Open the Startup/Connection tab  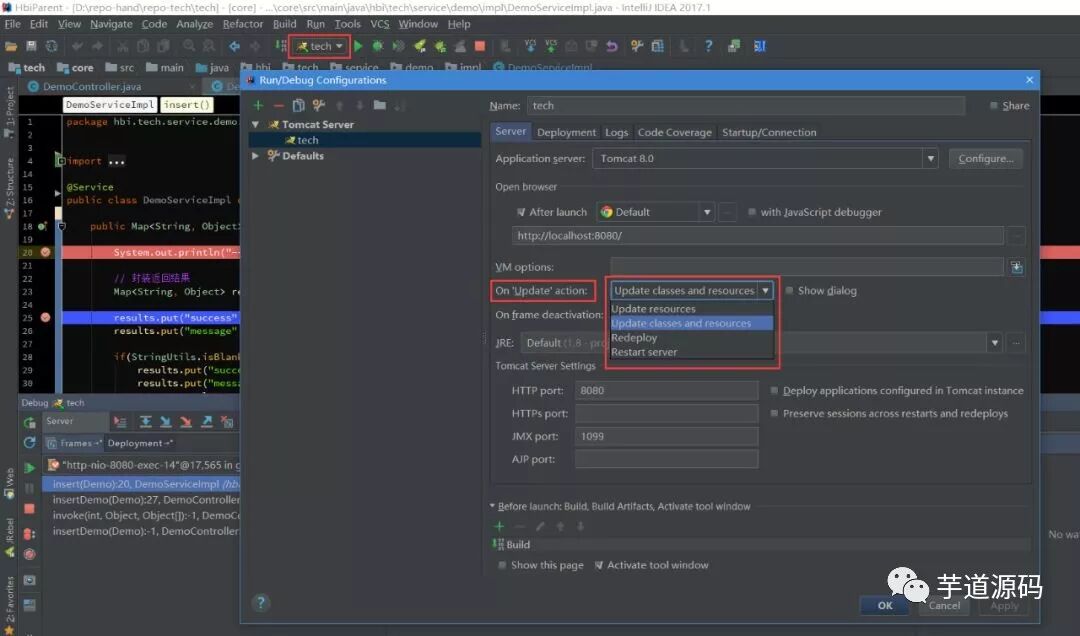pos(769,132)
